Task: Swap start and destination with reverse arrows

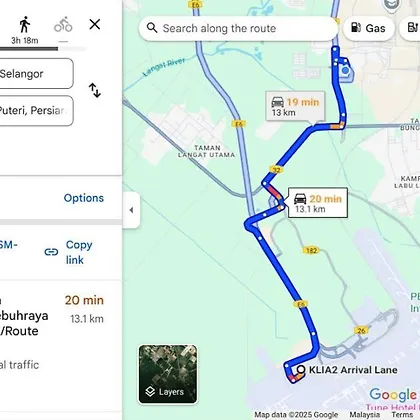Action: coord(95,90)
